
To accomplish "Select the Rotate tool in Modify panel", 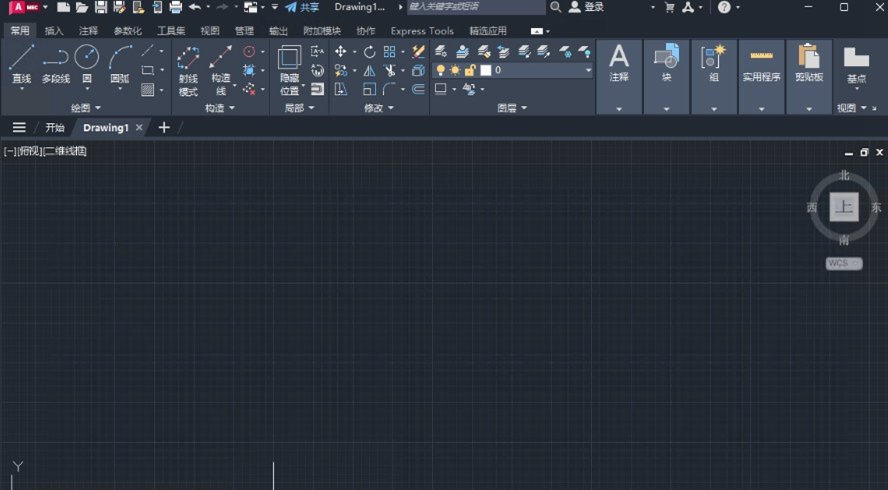I will tap(369, 52).
